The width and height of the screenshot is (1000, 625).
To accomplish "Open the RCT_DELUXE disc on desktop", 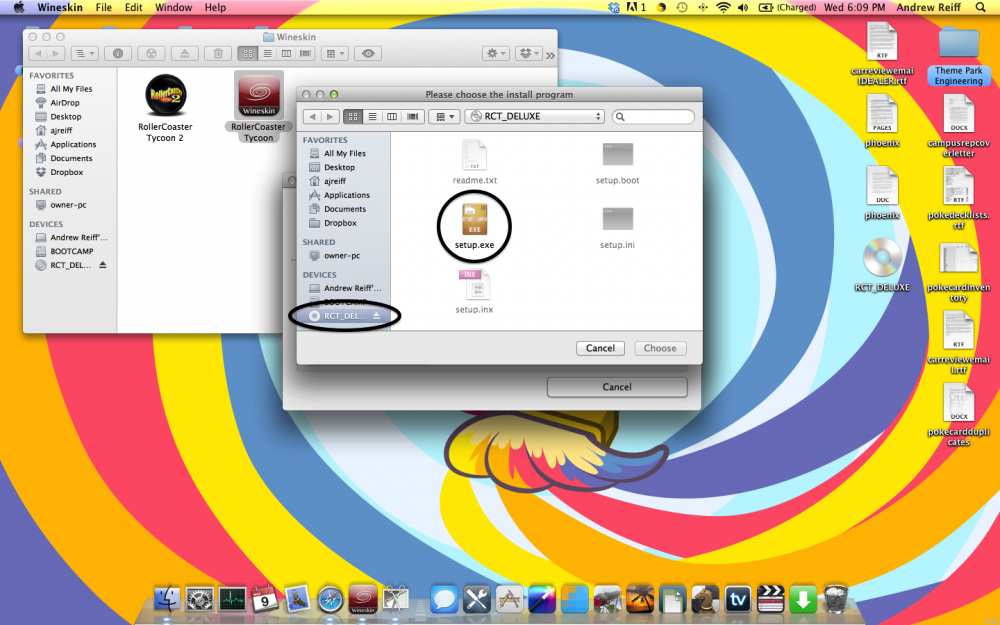I will (882, 259).
